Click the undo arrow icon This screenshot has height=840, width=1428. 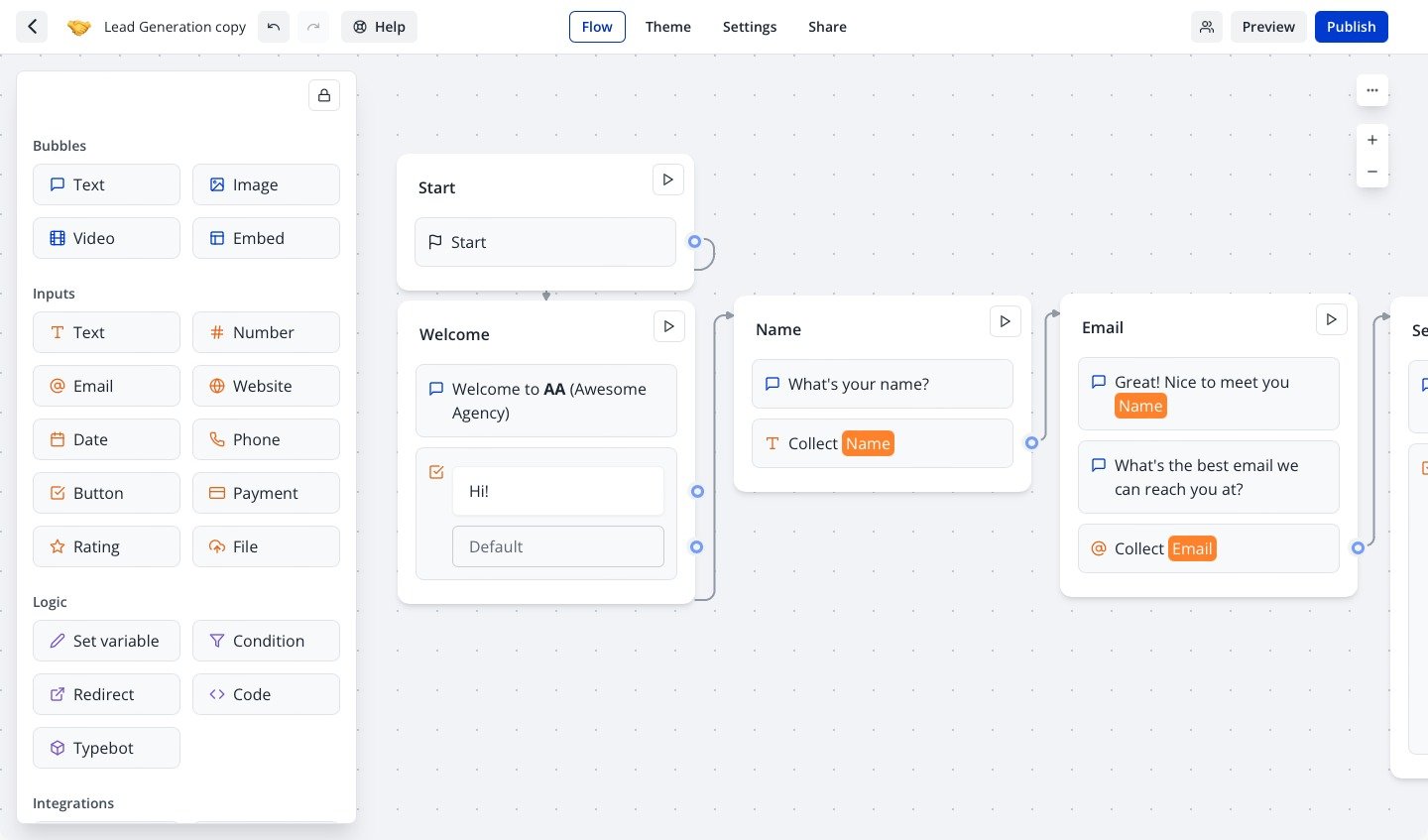274,27
